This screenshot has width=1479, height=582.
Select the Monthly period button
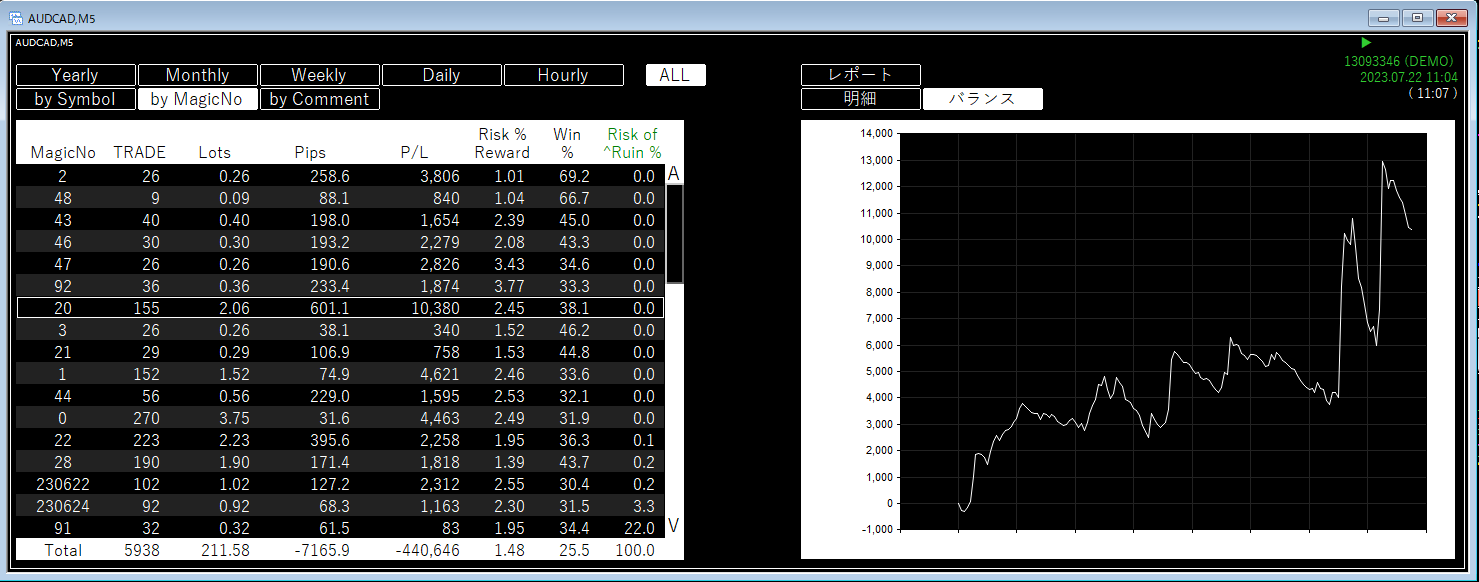[x=198, y=75]
